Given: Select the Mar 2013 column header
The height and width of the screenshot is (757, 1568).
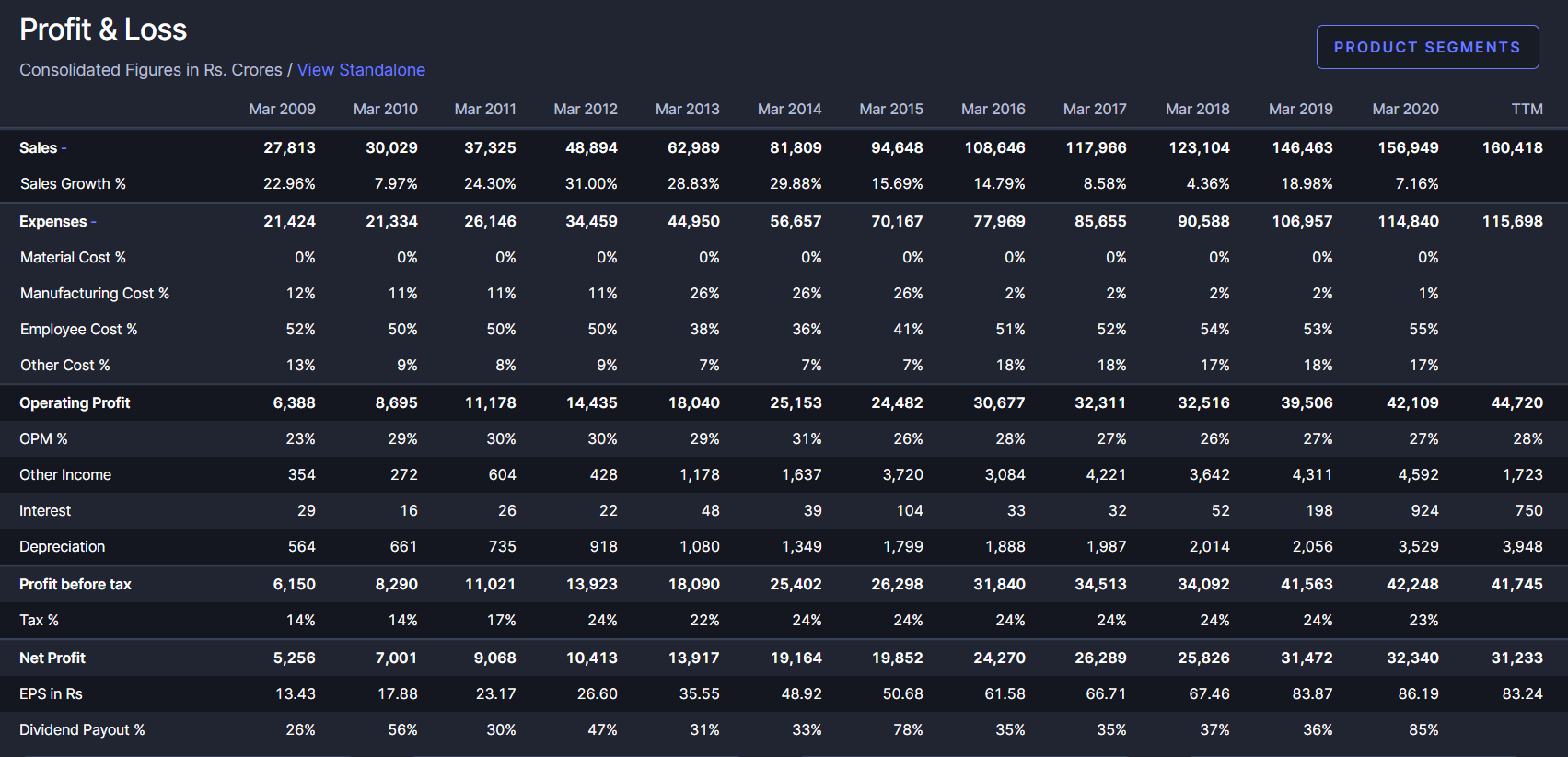Looking at the screenshot, I should click(x=688, y=109).
